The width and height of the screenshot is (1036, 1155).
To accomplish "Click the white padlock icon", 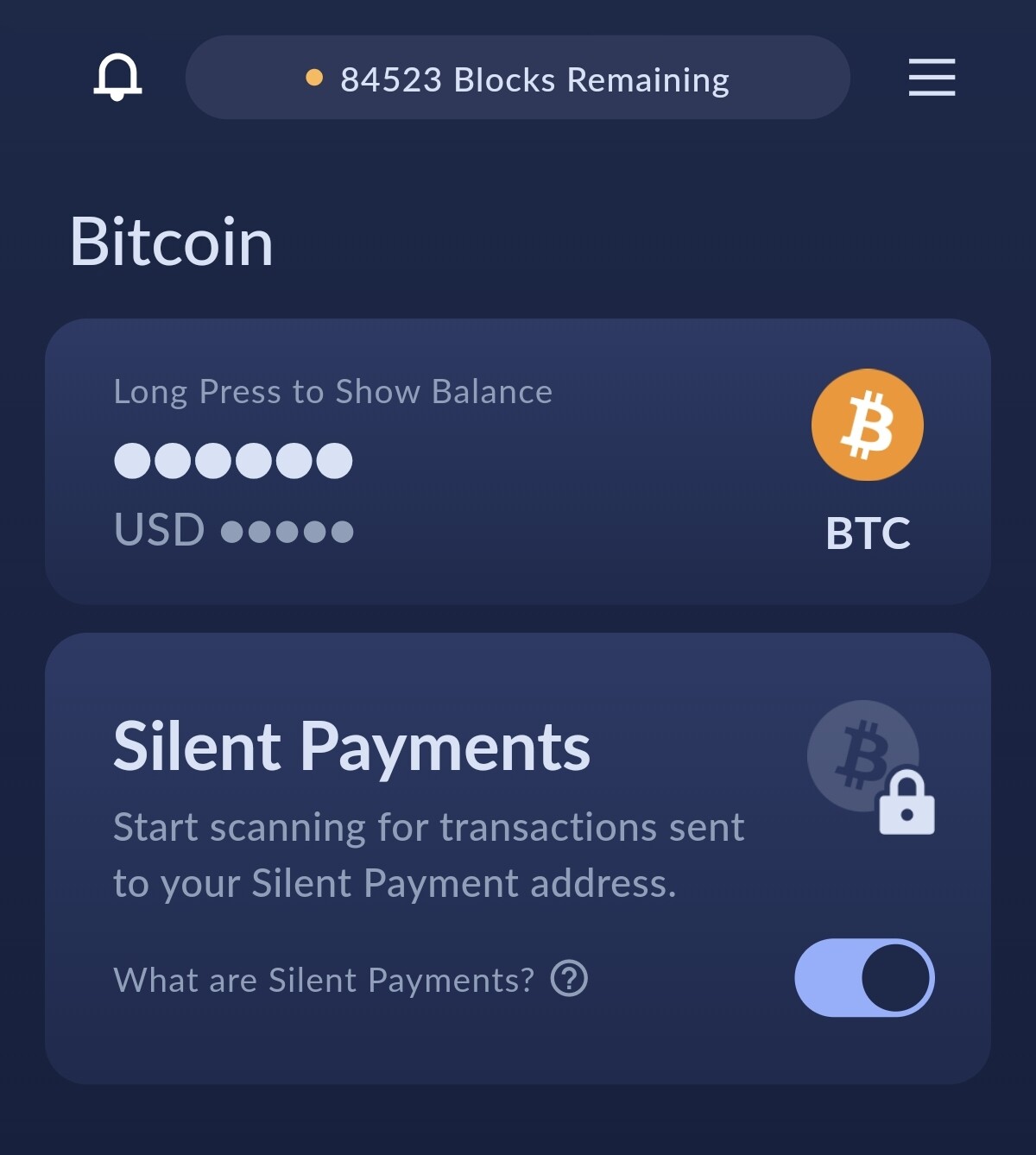I will pyautogui.click(x=906, y=803).
